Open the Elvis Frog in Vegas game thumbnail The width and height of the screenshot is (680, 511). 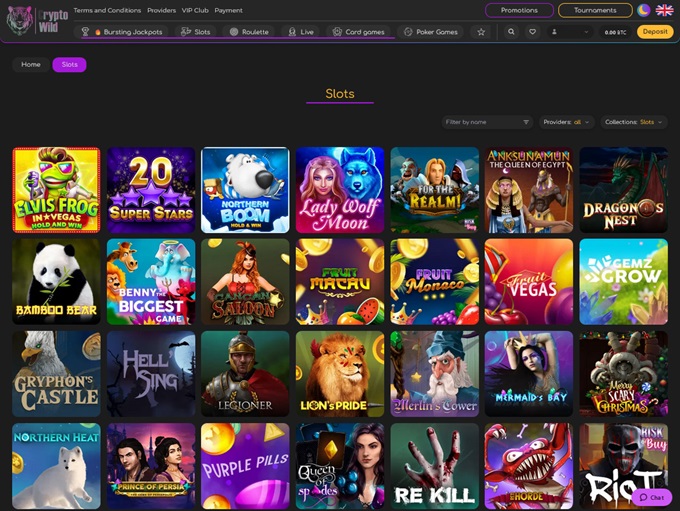click(56, 190)
